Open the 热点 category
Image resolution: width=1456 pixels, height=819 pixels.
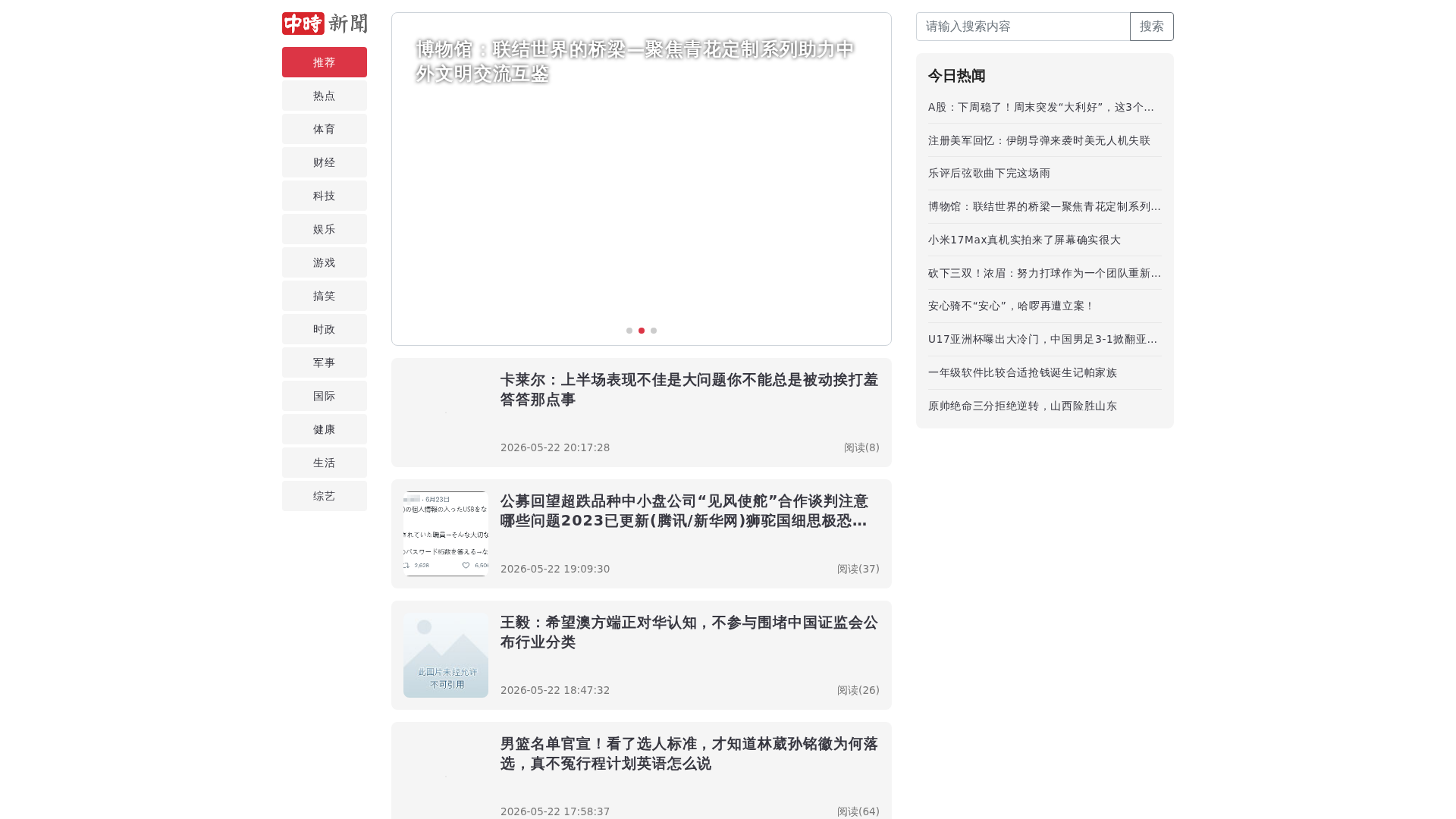click(325, 96)
